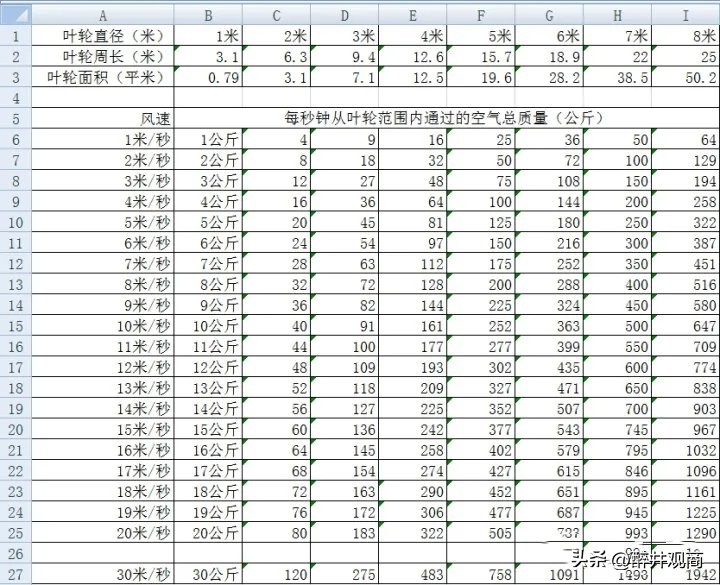Click cell 505 in row 25
Image resolution: width=720 pixels, height=585 pixels.
481,533
